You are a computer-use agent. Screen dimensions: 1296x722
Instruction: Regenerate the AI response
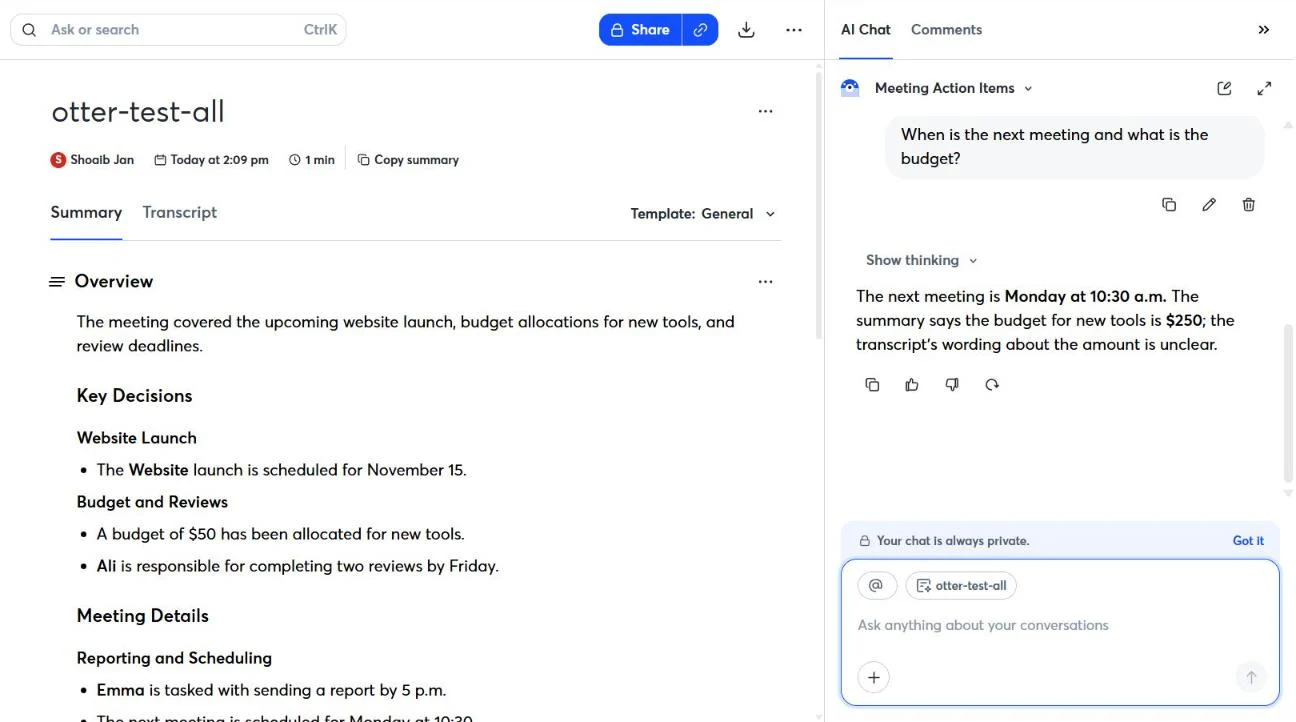[992, 384]
